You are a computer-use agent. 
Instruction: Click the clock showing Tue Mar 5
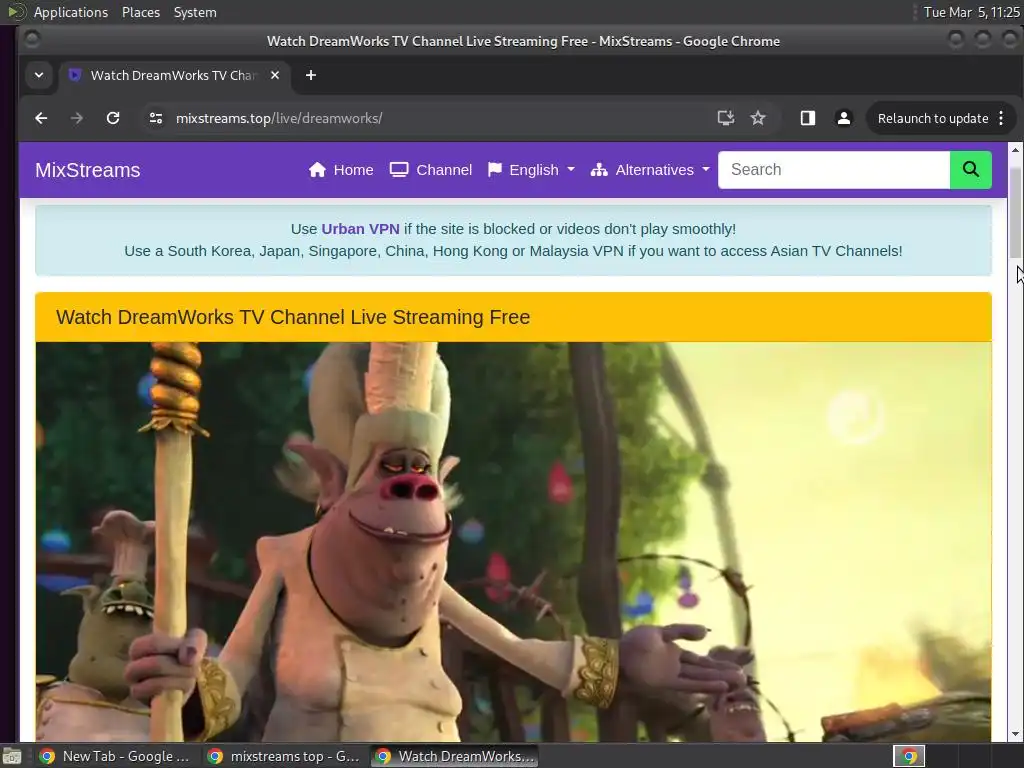tap(971, 12)
